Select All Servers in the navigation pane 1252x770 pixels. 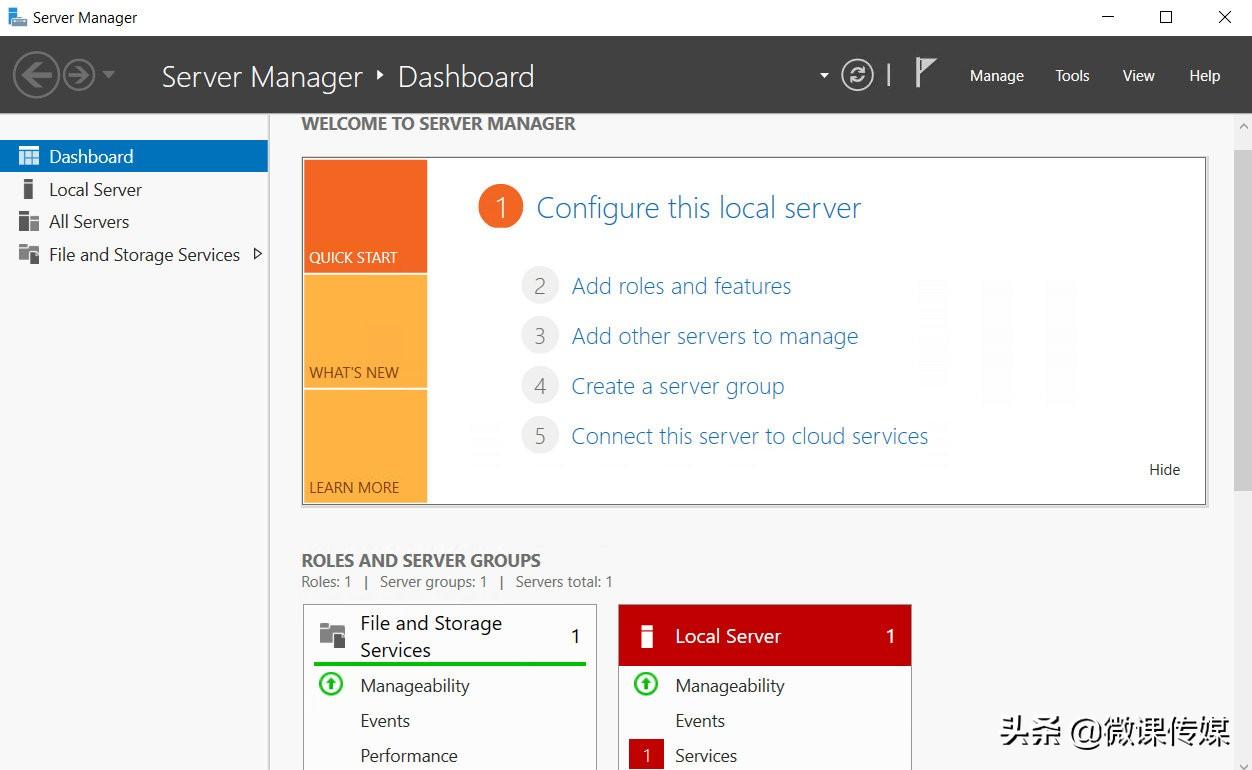coord(134,221)
